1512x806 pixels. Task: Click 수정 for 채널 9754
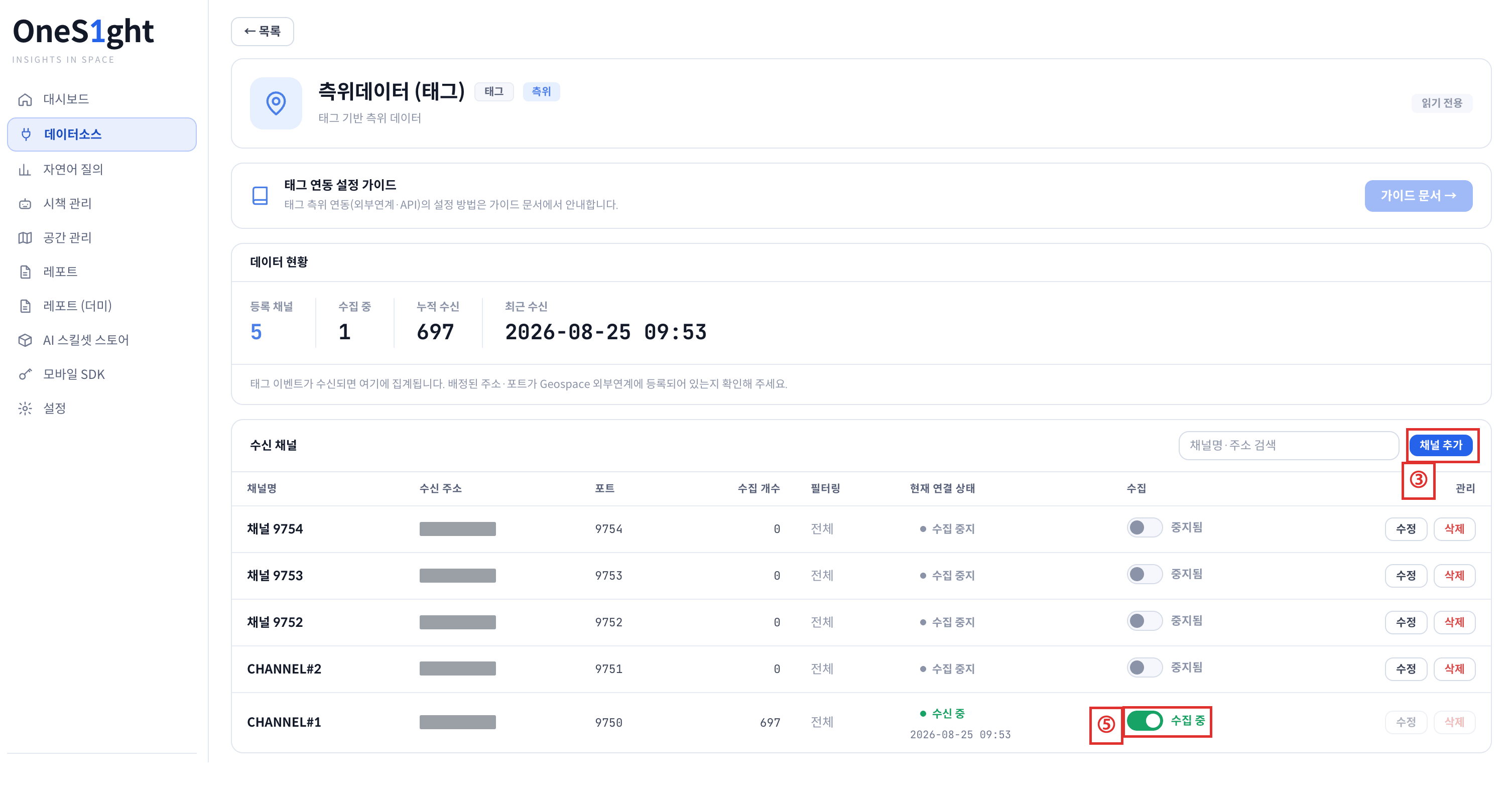click(1406, 529)
